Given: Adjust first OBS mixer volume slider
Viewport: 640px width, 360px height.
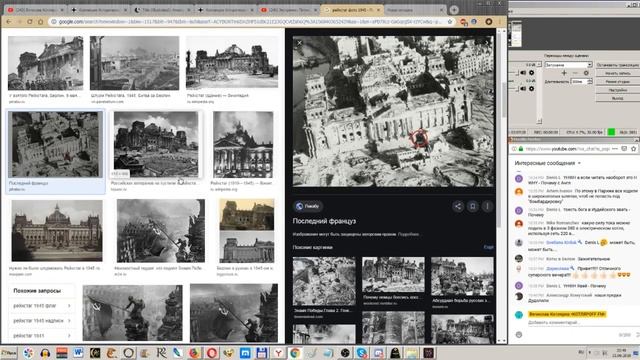Looking at the screenshot, I should pyautogui.click(x=513, y=73).
